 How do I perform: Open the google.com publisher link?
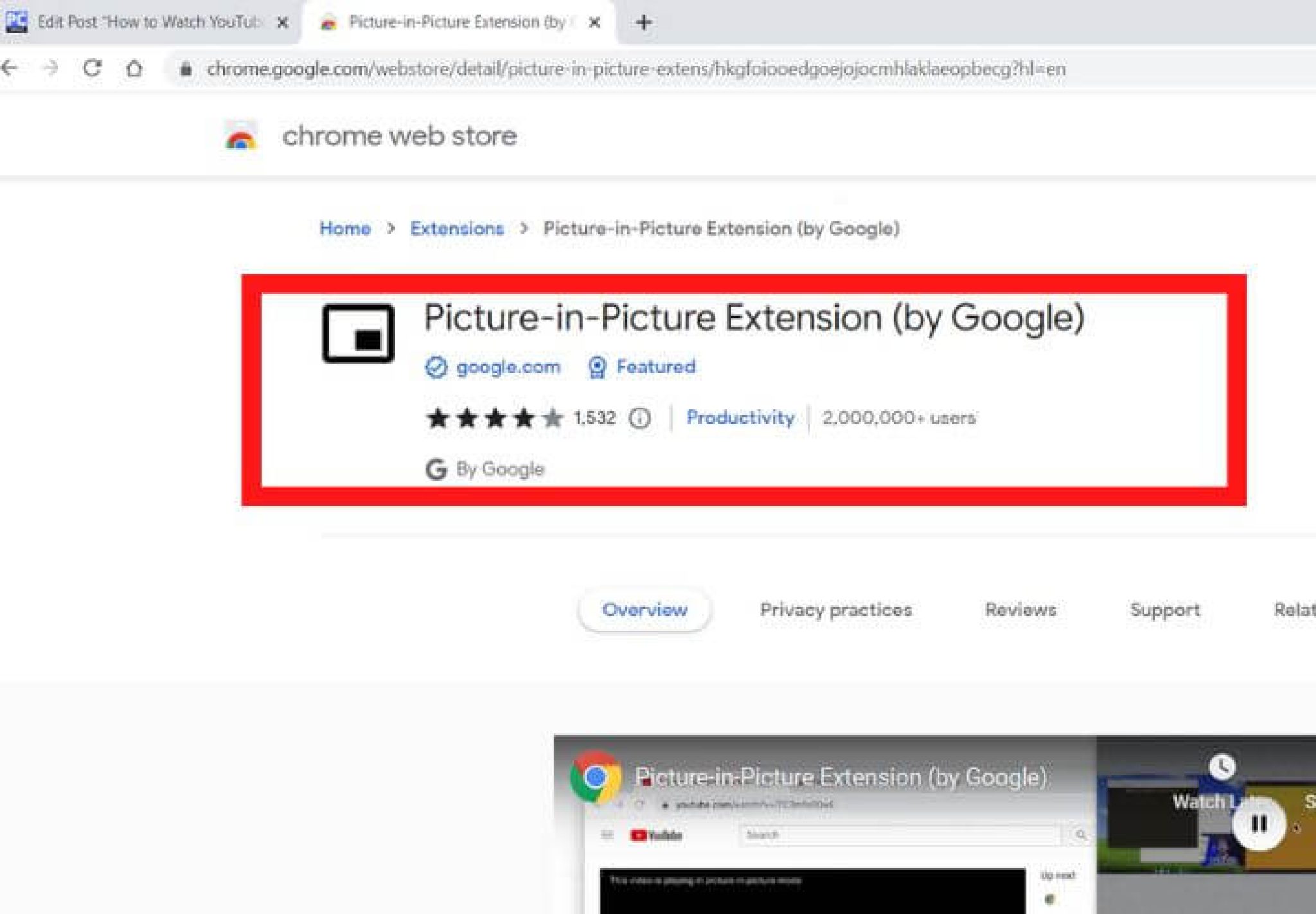tap(508, 367)
